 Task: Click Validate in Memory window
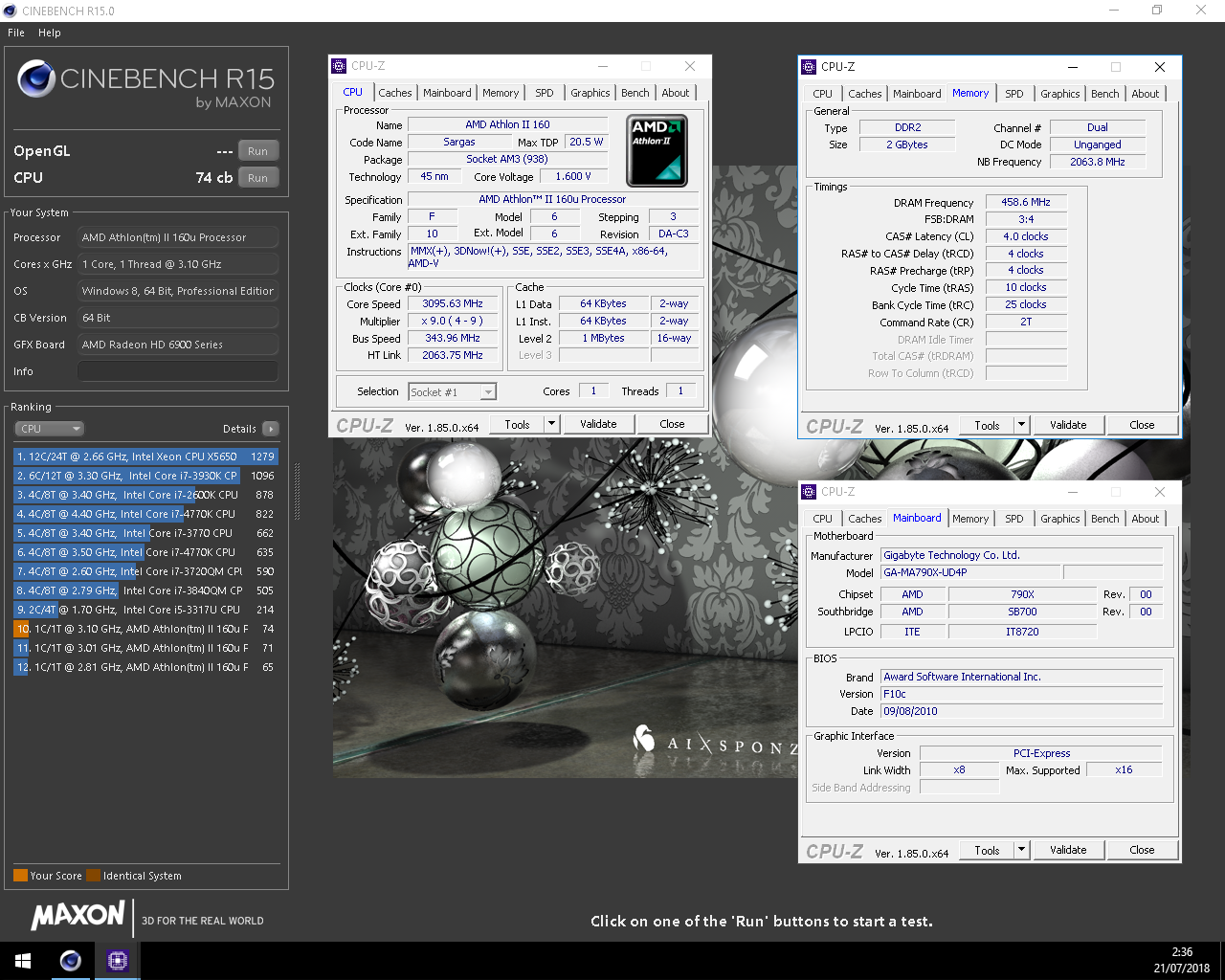[1069, 425]
